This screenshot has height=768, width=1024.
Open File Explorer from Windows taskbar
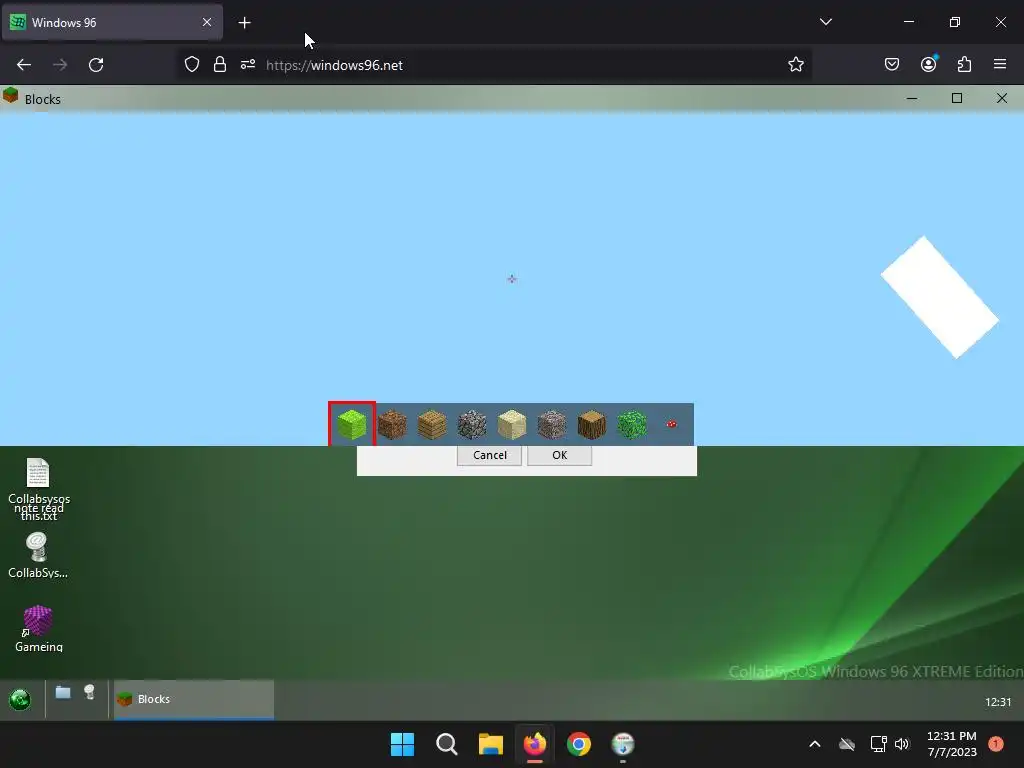pyautogui.click(x=490, y=744)
